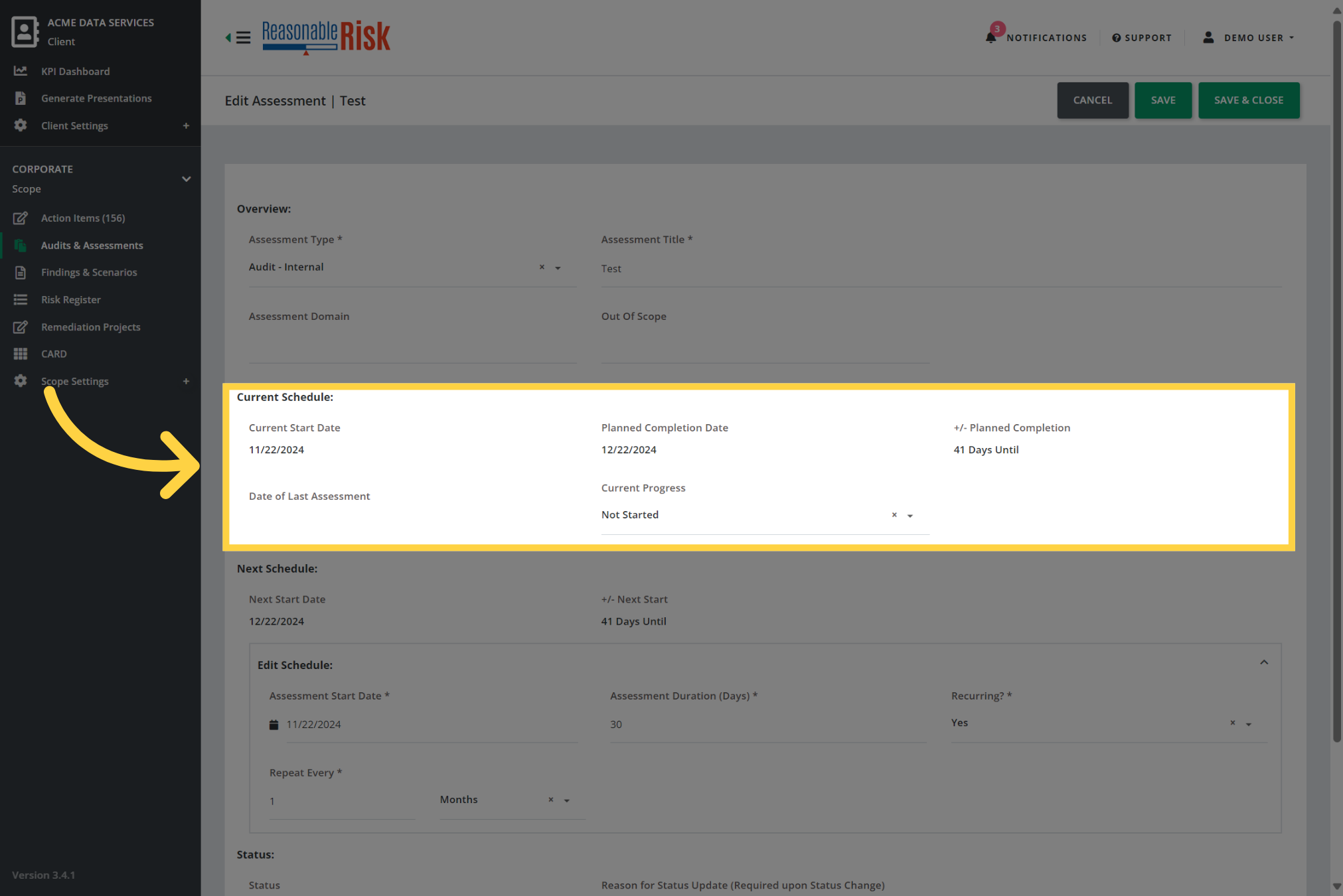
Task: Collapse the Edit Schedule panel
Action: [x=1264, y=662]
